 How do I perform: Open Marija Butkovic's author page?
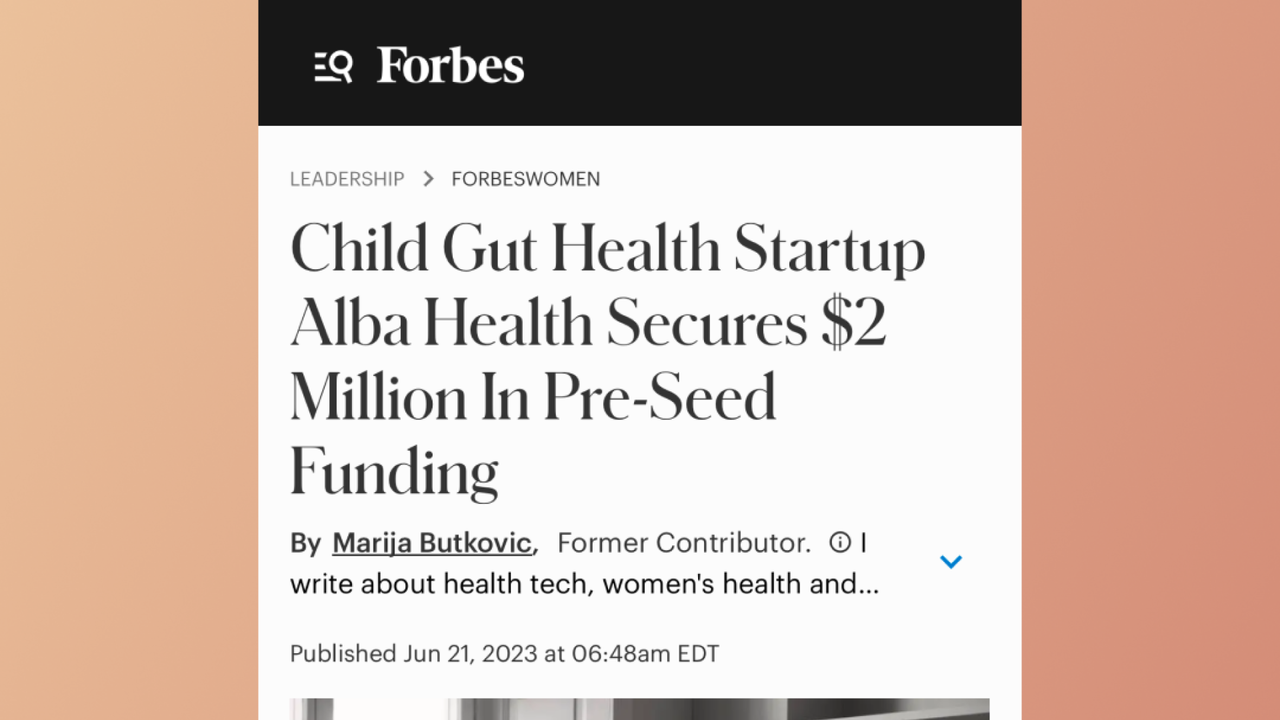(431, 543)
